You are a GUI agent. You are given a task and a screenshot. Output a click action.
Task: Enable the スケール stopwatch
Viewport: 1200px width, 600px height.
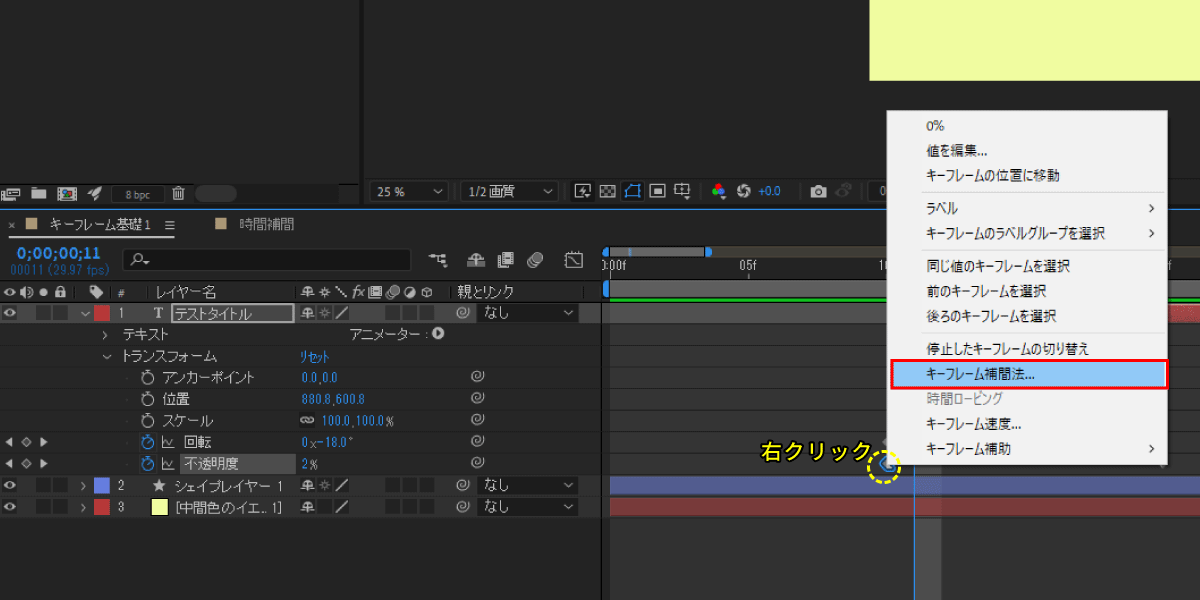pos(148,420)
